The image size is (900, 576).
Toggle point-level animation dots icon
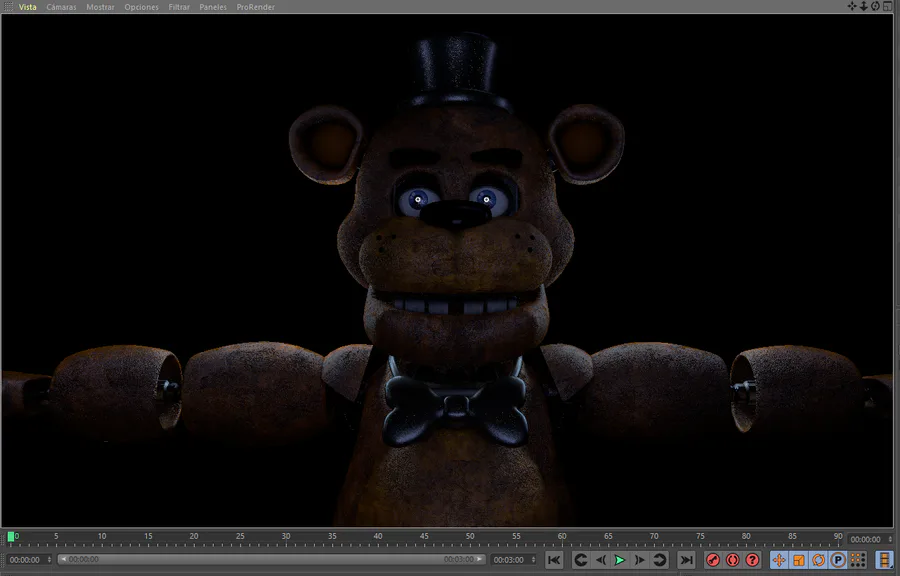(x=858, y=560)
